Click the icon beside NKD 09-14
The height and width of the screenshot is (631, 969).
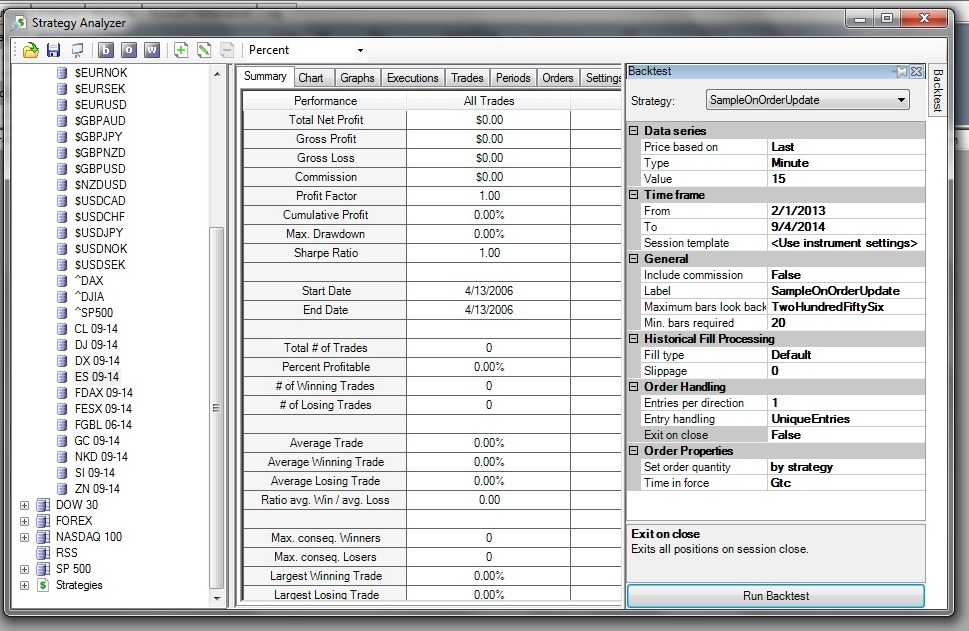click(x=62, y=457)
